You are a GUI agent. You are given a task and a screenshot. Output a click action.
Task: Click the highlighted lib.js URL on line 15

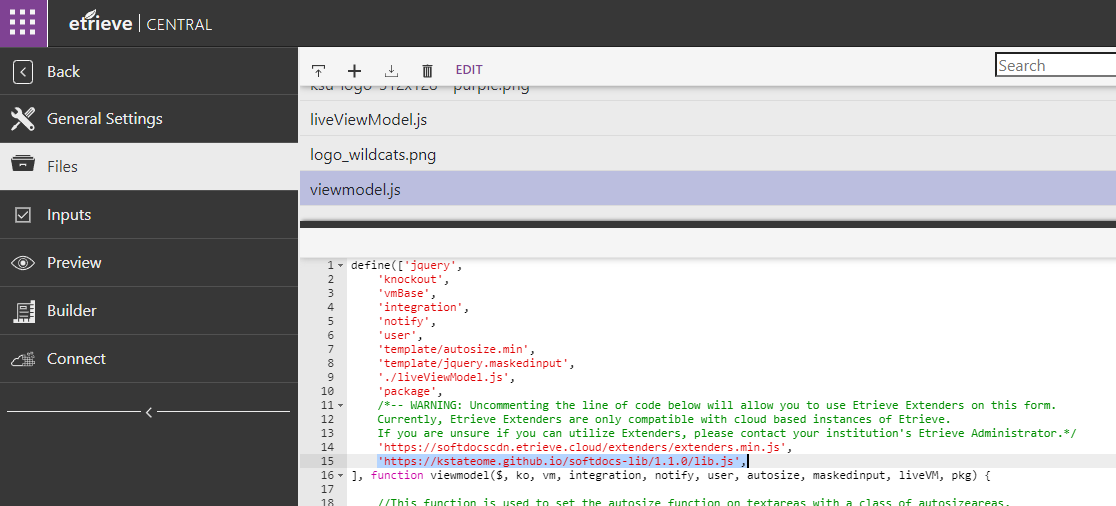[560, 461]
